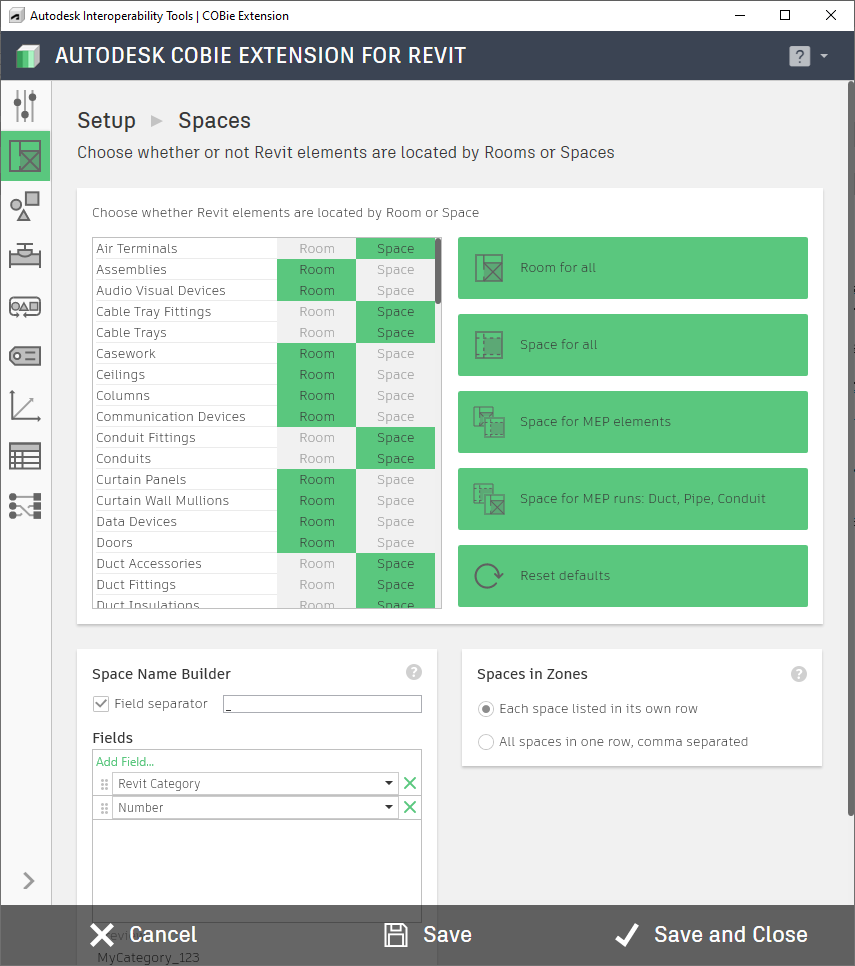Open the coordinates axes icon in sidebar

coord(25,406)
